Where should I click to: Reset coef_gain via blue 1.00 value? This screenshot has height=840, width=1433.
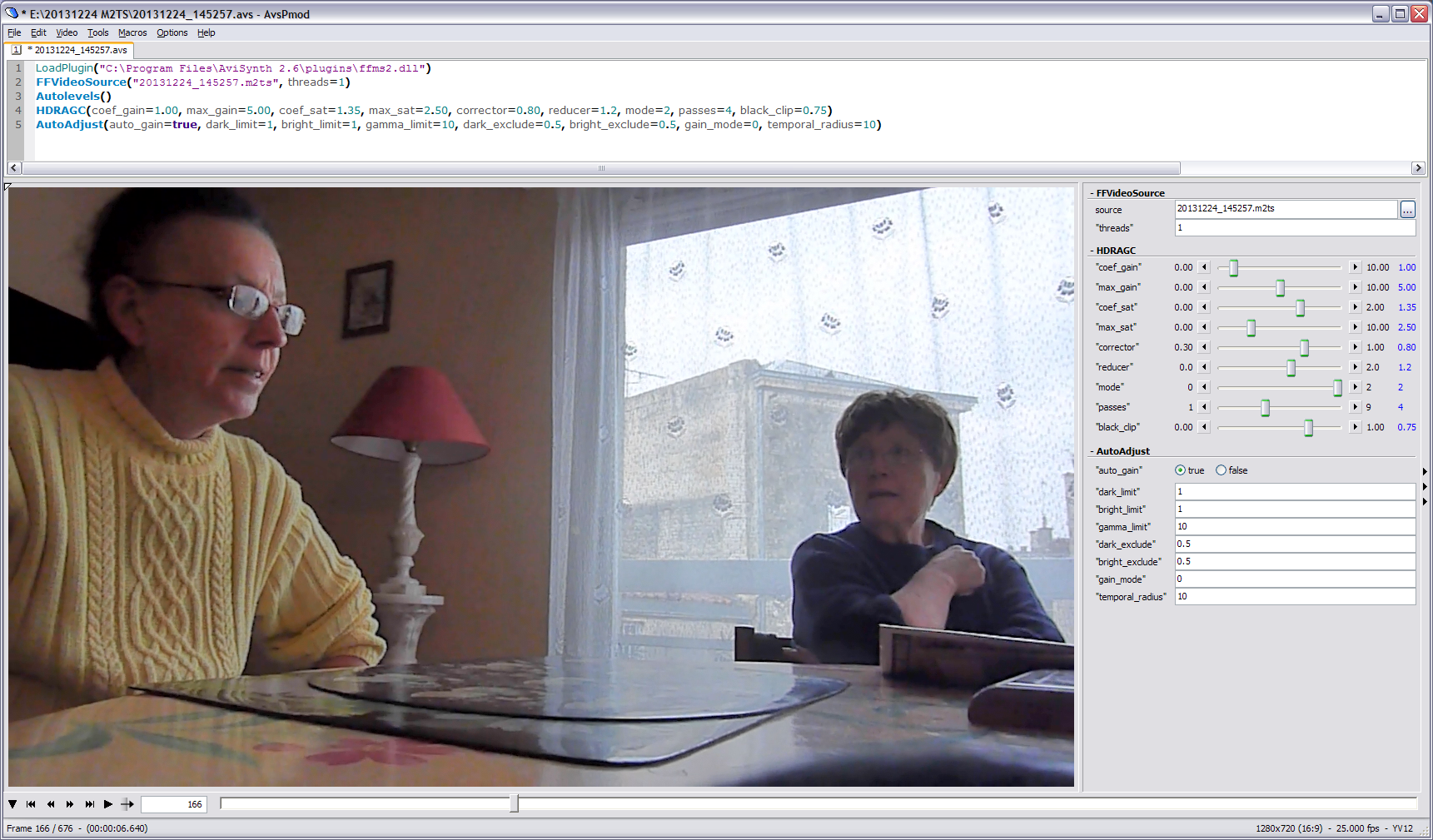click(x=1407, y=267)
